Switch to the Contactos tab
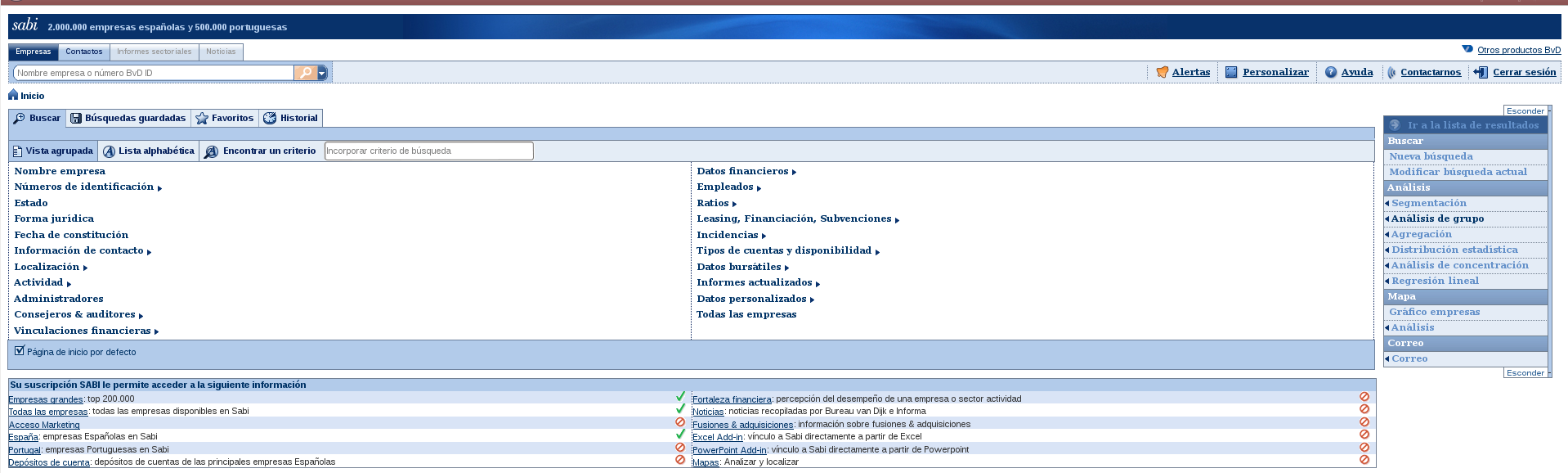 [x=84, y=52]
